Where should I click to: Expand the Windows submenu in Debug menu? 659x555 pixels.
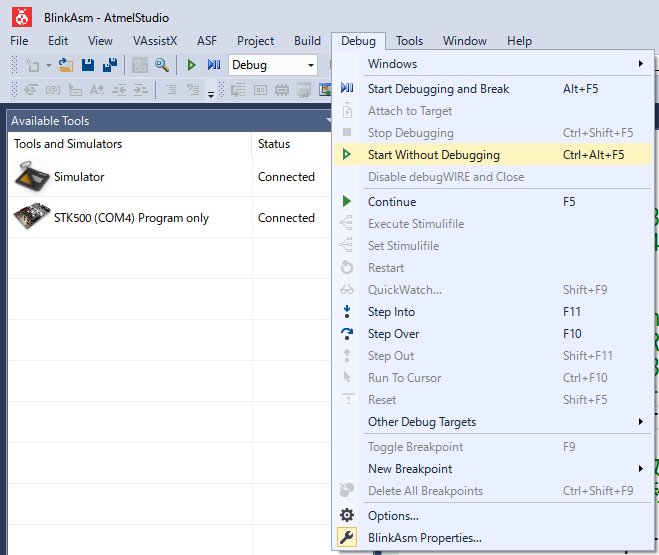tap(493, 64)
